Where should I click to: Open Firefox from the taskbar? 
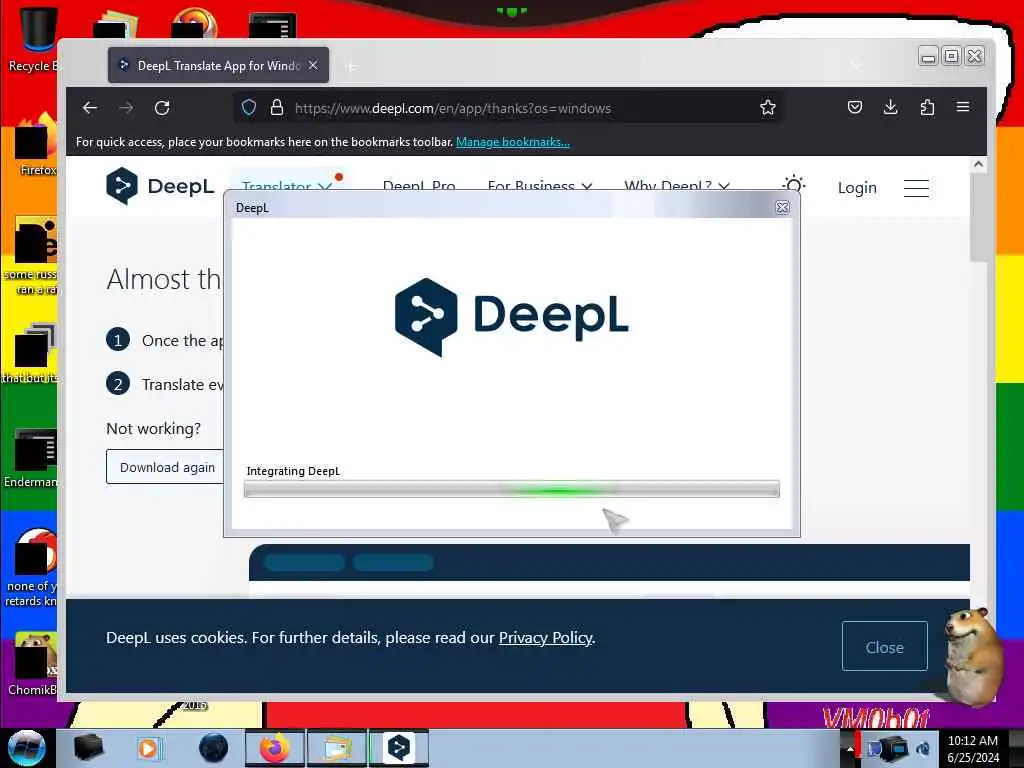tap(274, 748)
